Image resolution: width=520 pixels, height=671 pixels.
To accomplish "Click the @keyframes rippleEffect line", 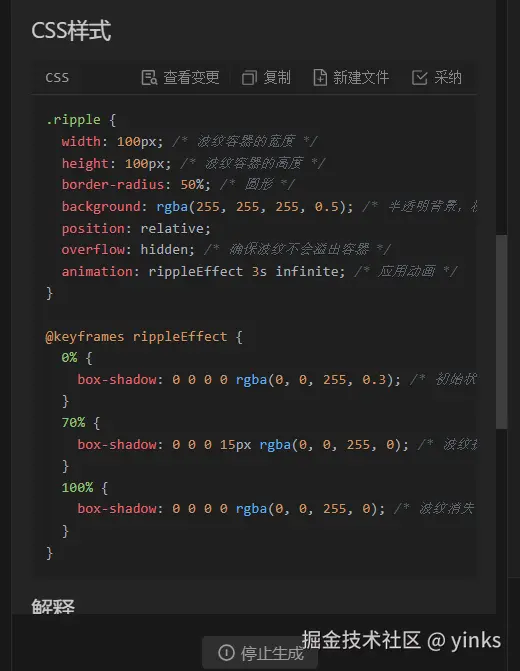I will click(144, 337).
